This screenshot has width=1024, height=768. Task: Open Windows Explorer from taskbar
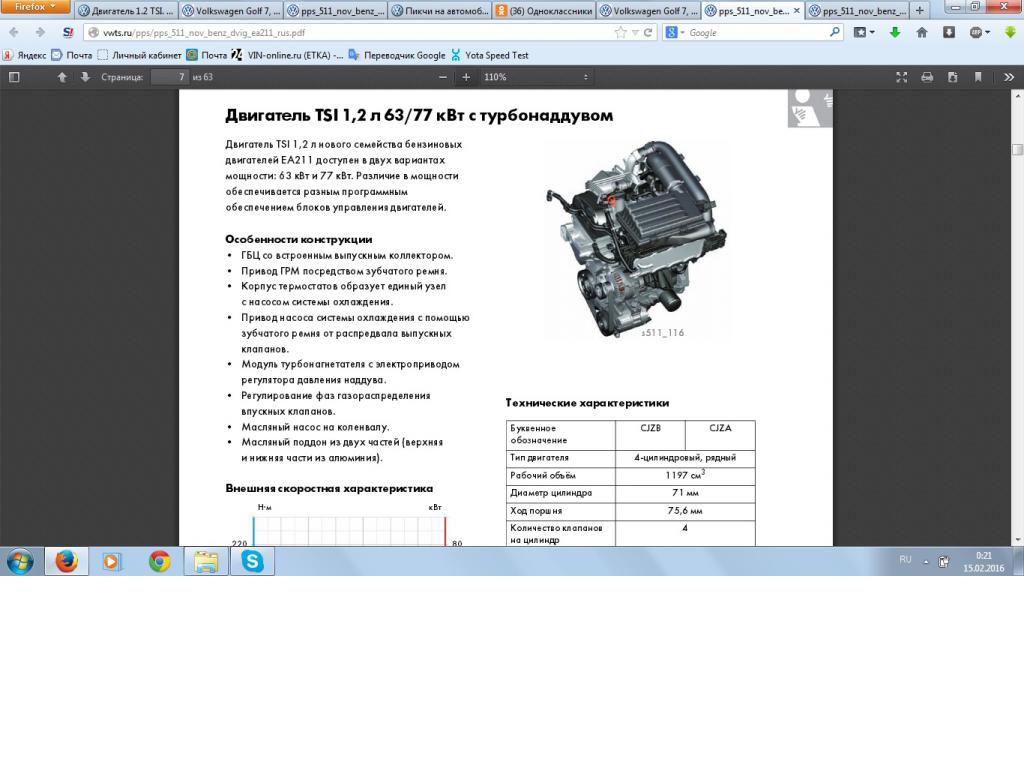(x=206, y=562)
